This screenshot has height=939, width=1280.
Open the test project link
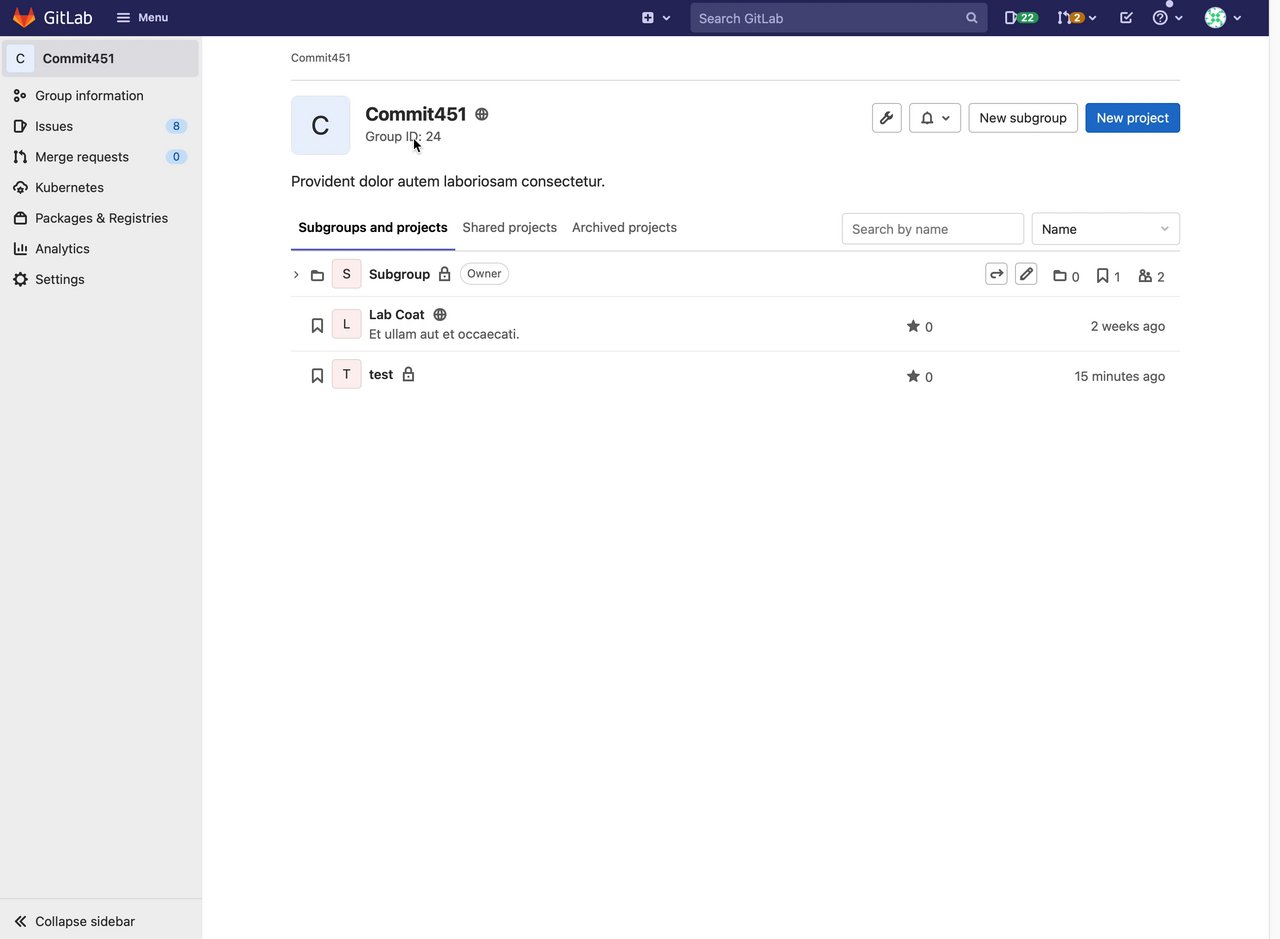[381, 375]
